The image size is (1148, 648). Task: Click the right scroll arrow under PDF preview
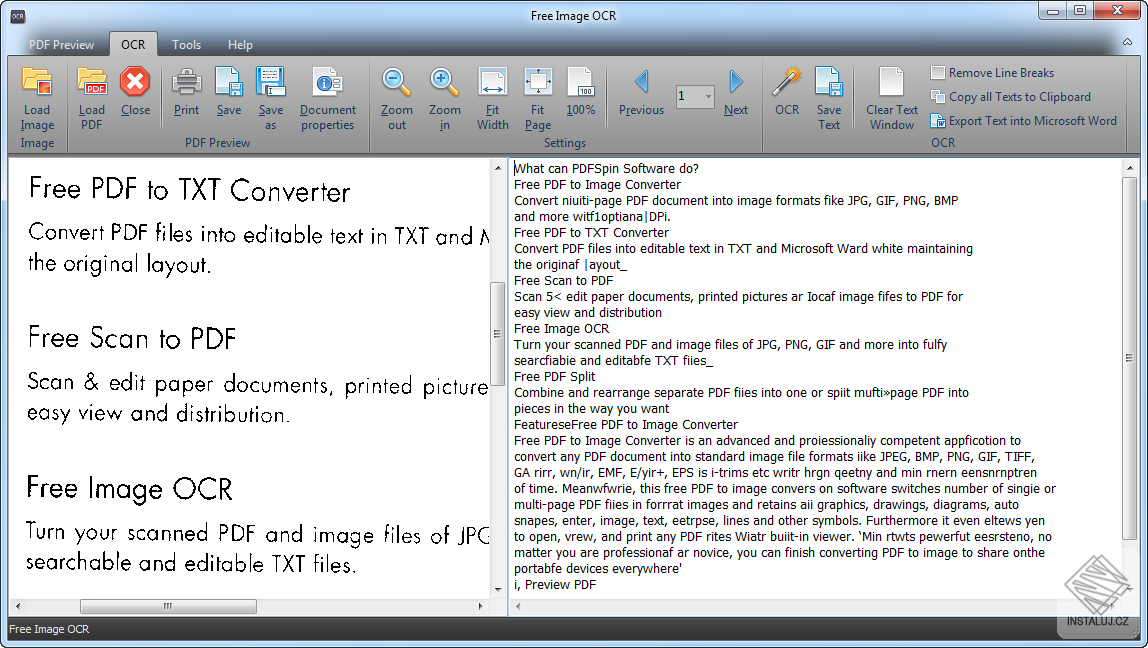coord(481,606)
